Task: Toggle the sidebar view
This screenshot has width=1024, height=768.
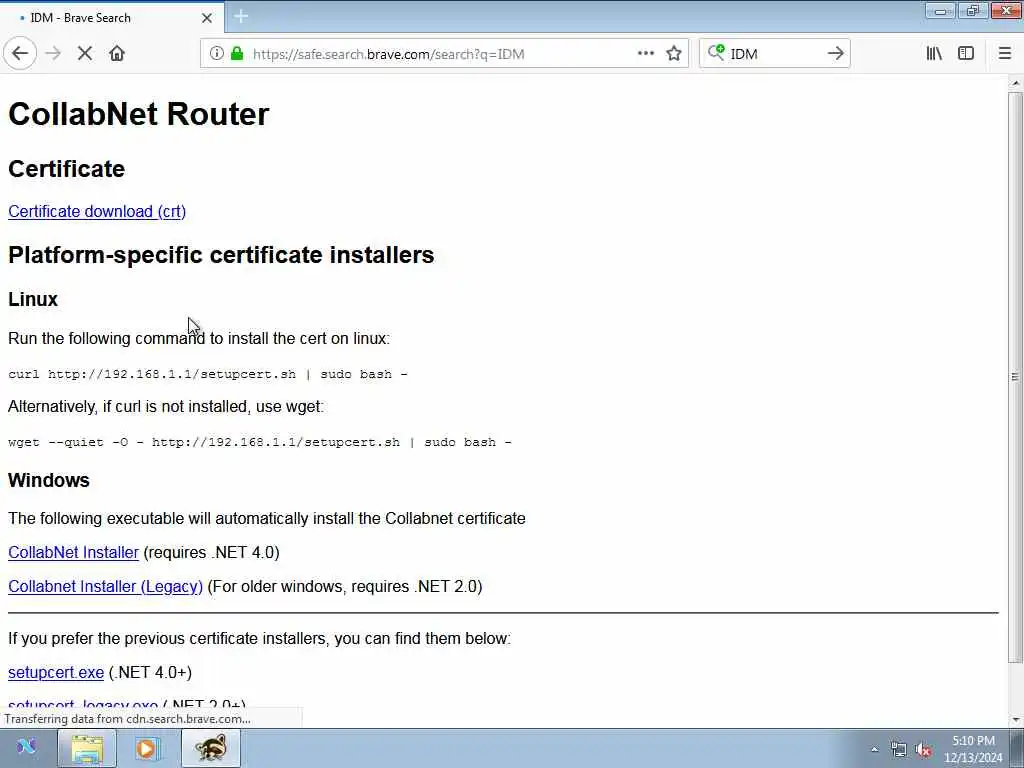Action: [x=966, y=54]
